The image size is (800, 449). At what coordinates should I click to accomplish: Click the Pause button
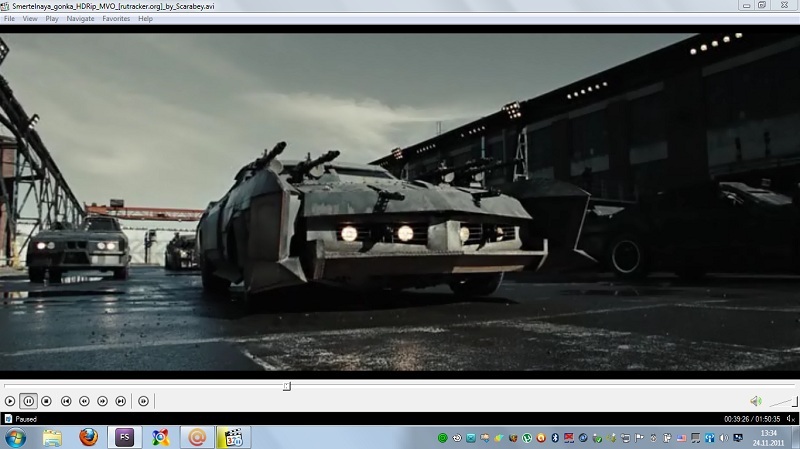29,401
